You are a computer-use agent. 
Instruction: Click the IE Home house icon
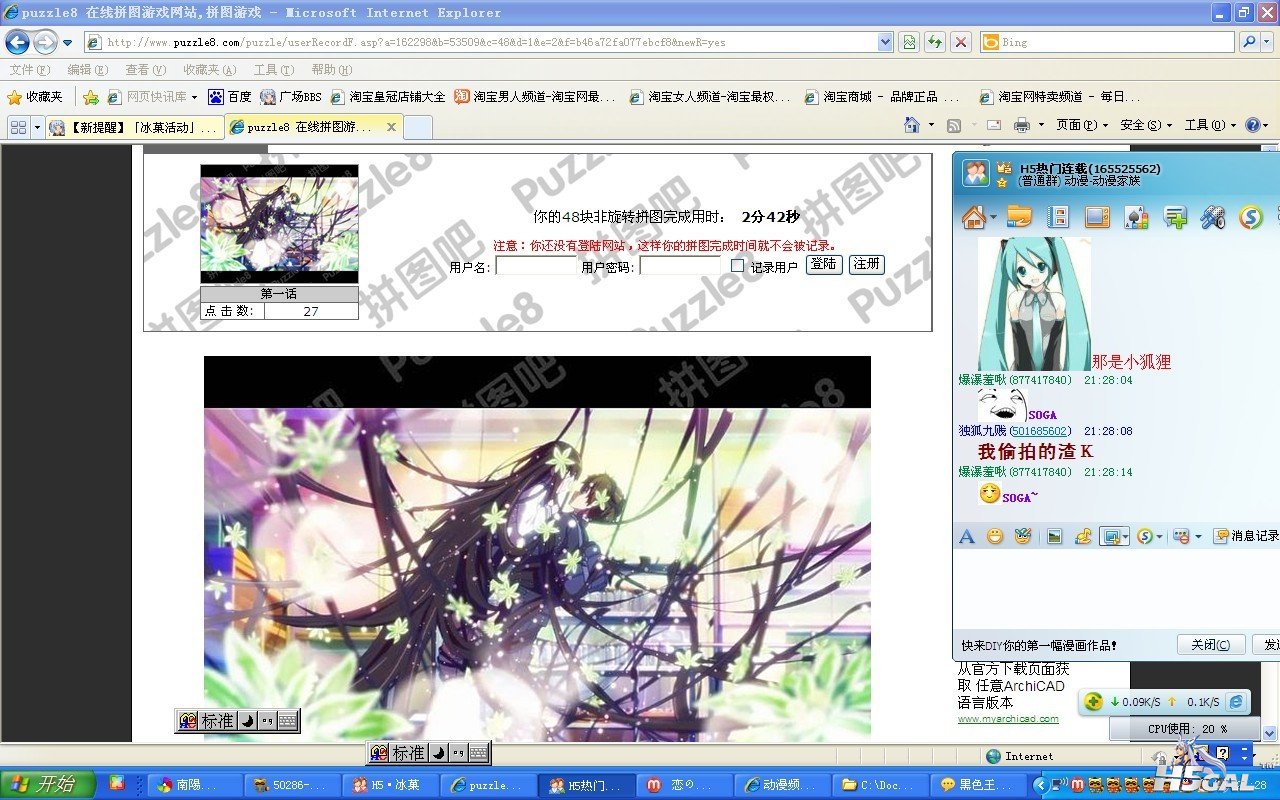(911, 125)
